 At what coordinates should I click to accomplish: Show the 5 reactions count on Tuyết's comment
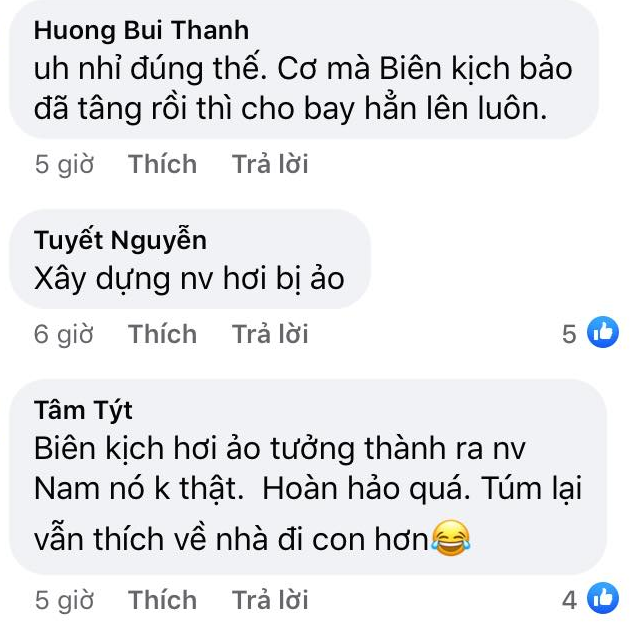(569, 333)
